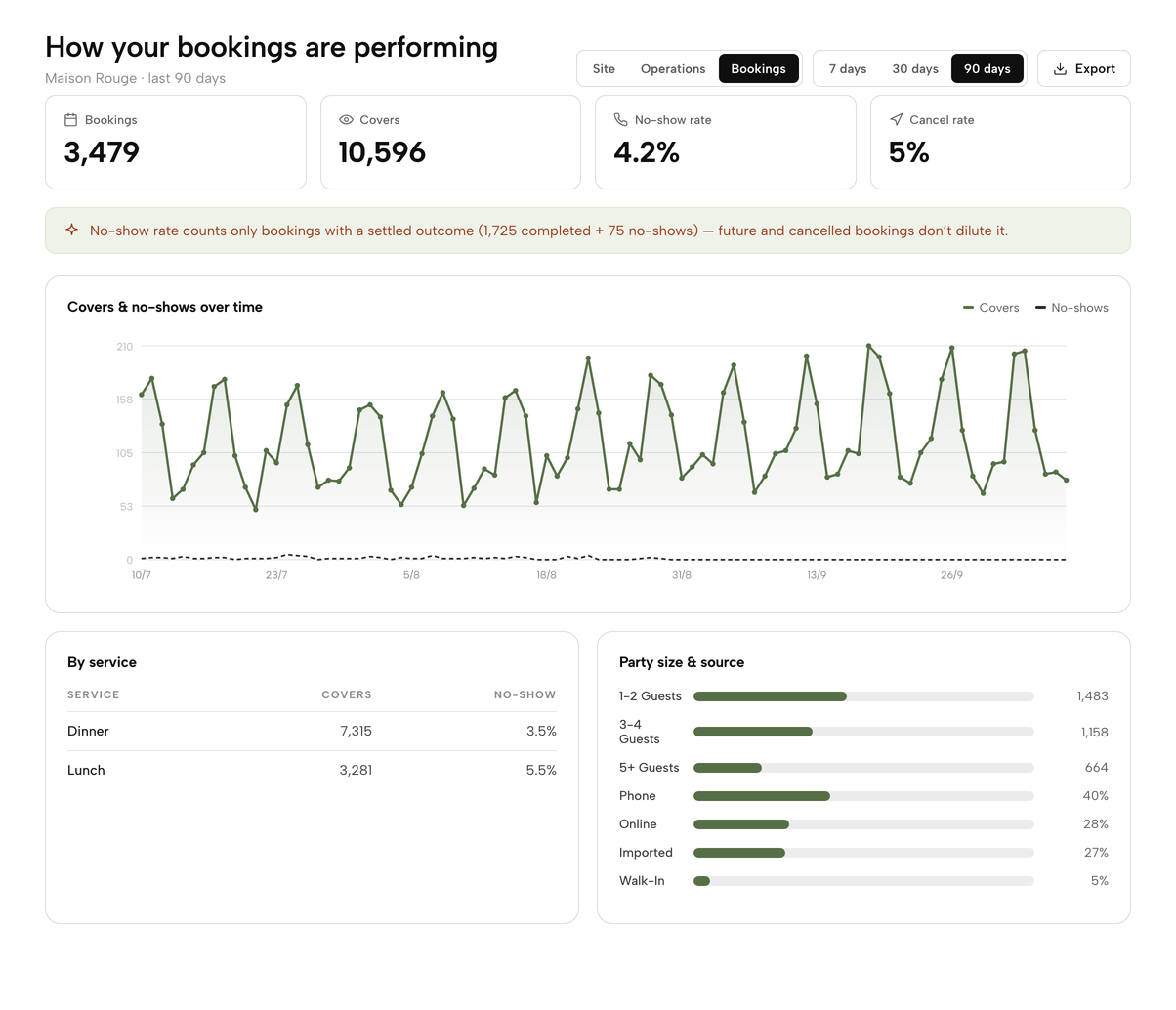Screen dimensions: 1176x1010
Task: Select the 30 days range
Action: tap(915, 69)
